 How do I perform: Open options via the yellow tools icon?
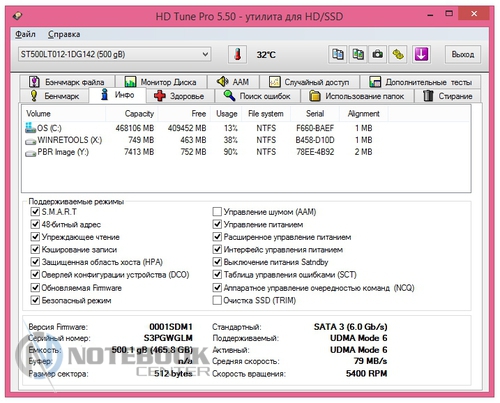[x=398, y=54]
